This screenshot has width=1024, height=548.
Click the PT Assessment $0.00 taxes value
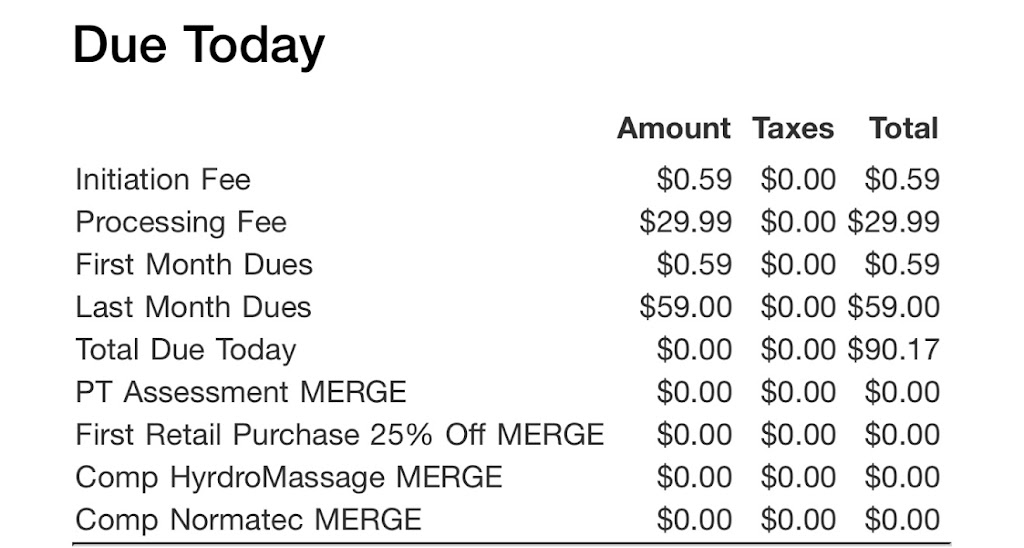tap(798, 392)
